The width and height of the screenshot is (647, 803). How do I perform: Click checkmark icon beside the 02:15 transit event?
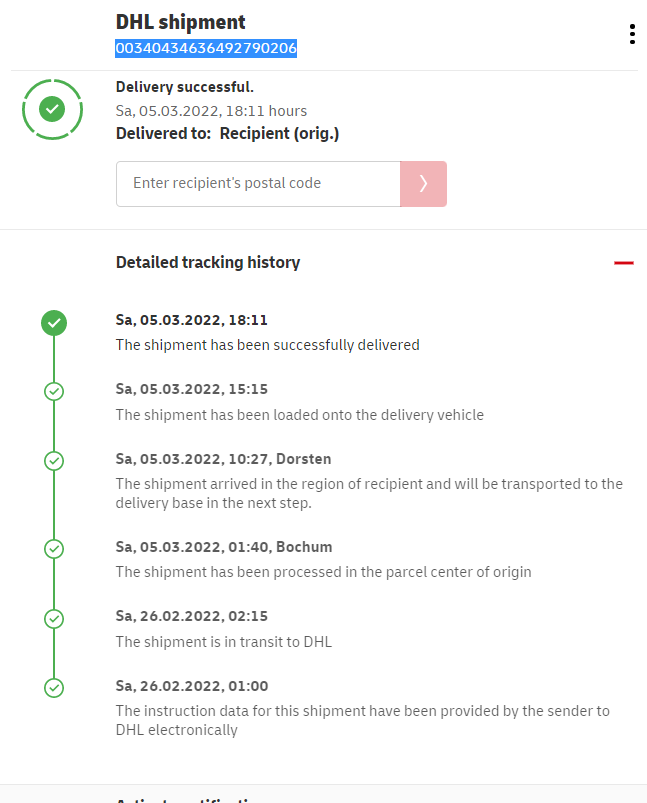pyautogui.click(x=54, y=618)
